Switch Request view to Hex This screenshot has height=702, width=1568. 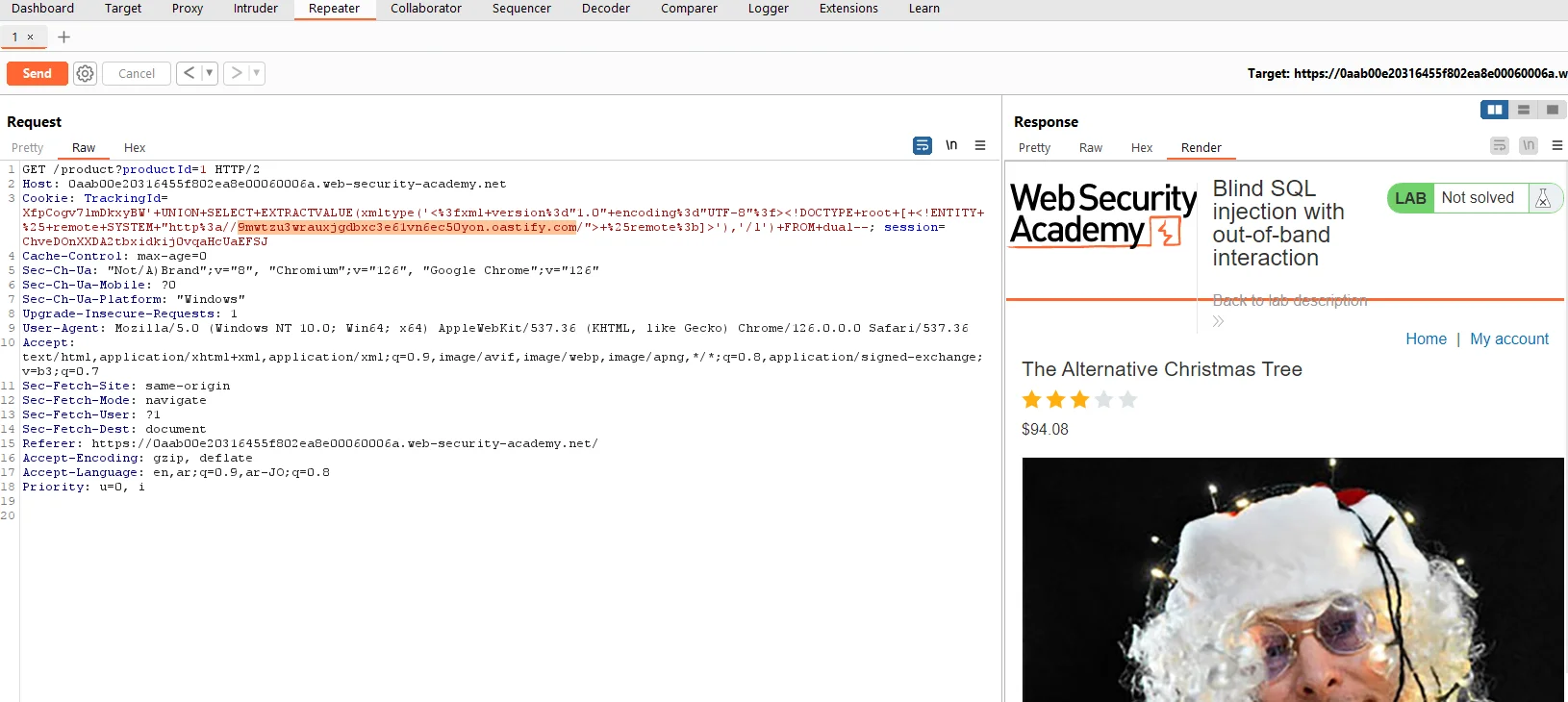[135, 148]
